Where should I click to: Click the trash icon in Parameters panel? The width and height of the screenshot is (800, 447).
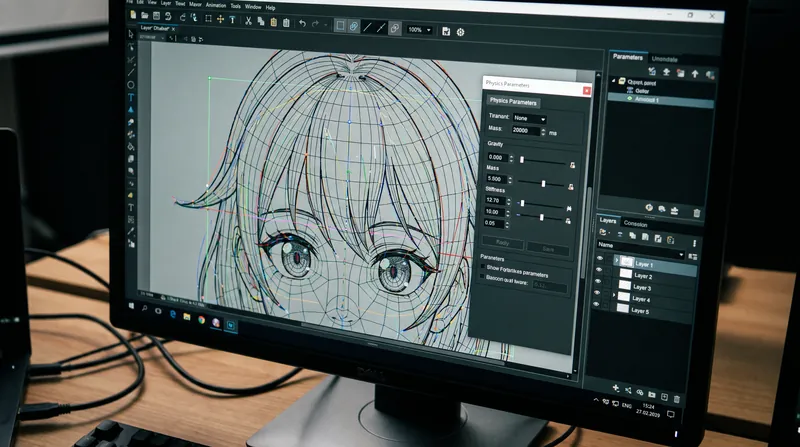coord(697,213)
